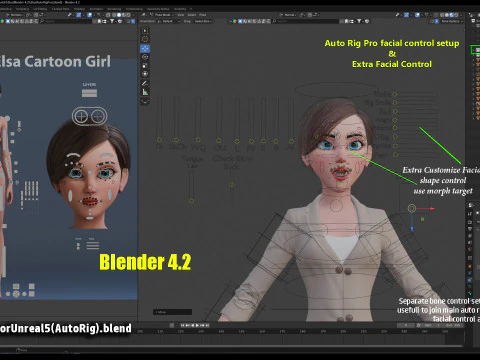Switch right viewport to Rendered shading
The height and width of the screenshot is (360, 480).
tap(456, 15)
